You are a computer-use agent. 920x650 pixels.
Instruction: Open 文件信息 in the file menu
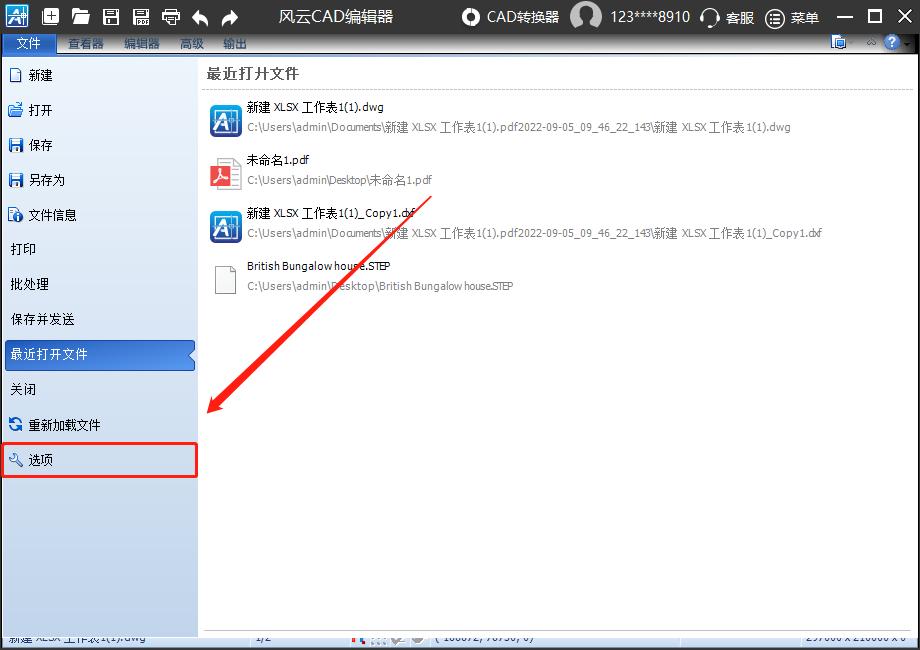[100, 215]
